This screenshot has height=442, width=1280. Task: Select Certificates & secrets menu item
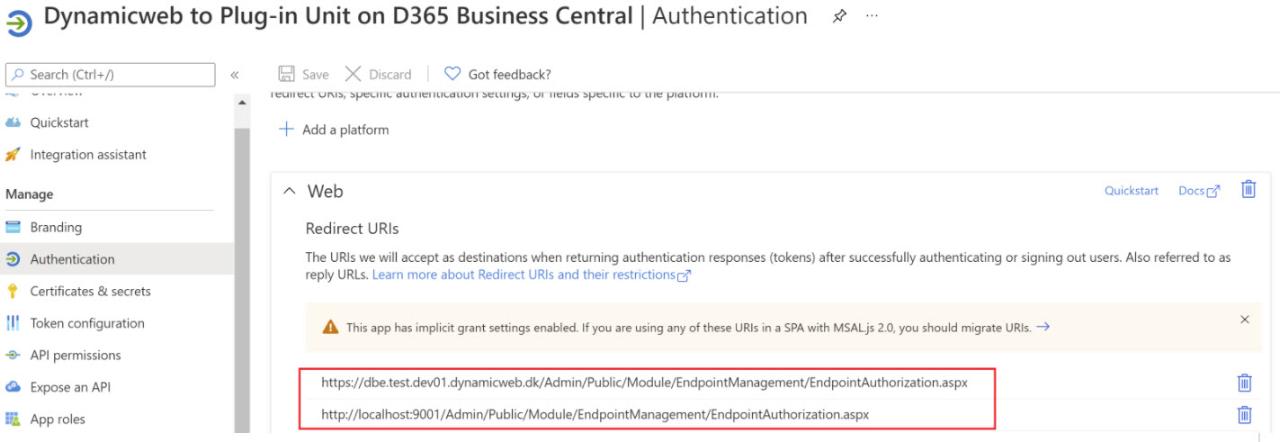[x=90, y=291]
